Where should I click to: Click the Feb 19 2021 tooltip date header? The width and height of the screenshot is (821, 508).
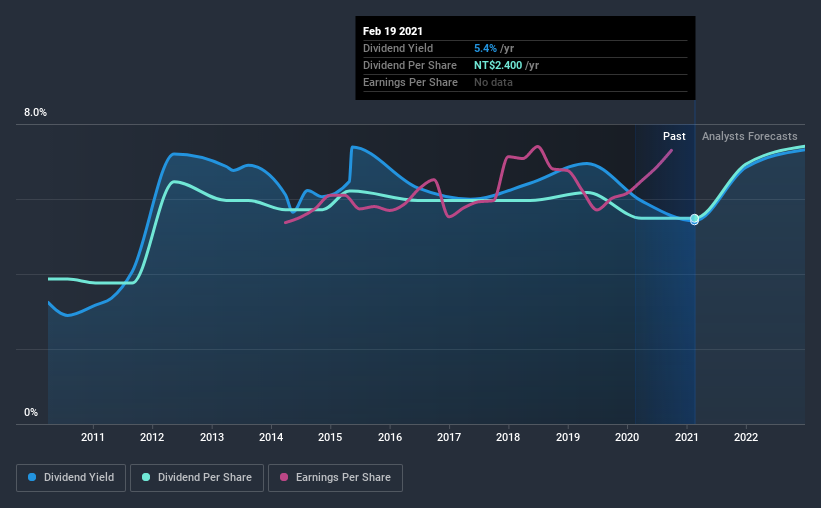393,31
